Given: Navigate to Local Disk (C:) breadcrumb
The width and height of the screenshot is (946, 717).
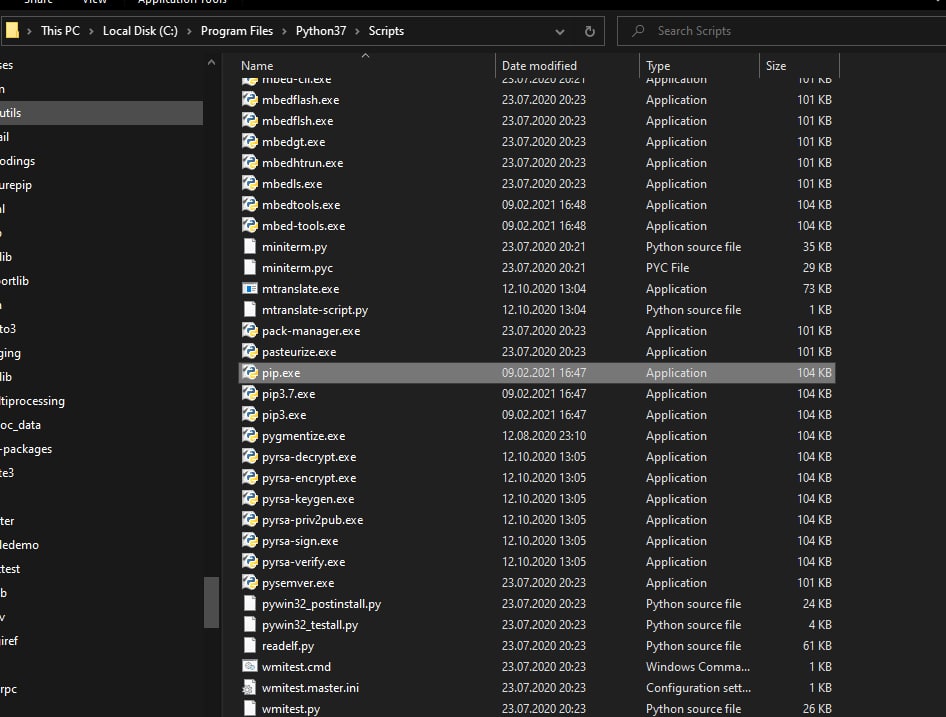Looking at the screenshot, I should (x=140, y=31).
